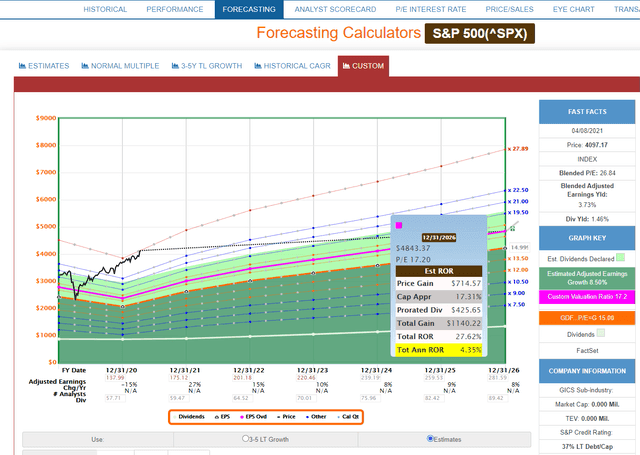640x455 pixels.
Task: Click the x 22.50 multiple label
Action: click(x=518, y=190)
